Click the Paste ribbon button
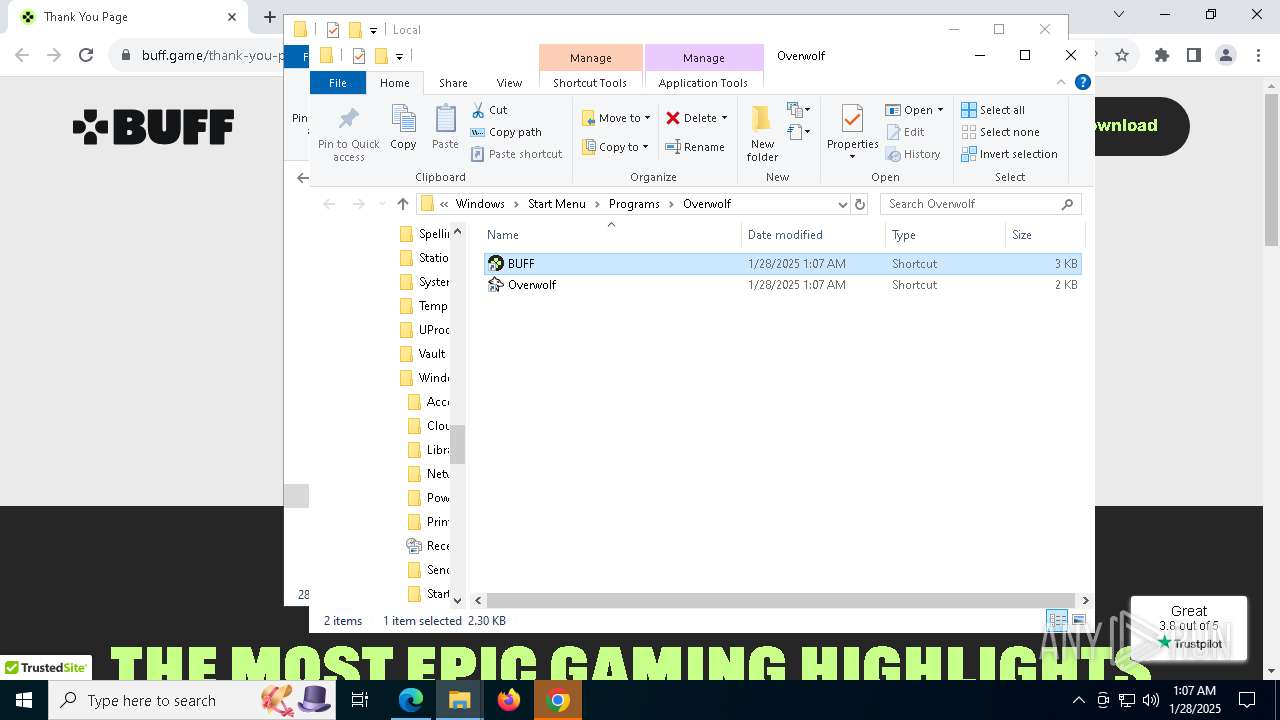 pyautogui.click(x=445, y=127)
